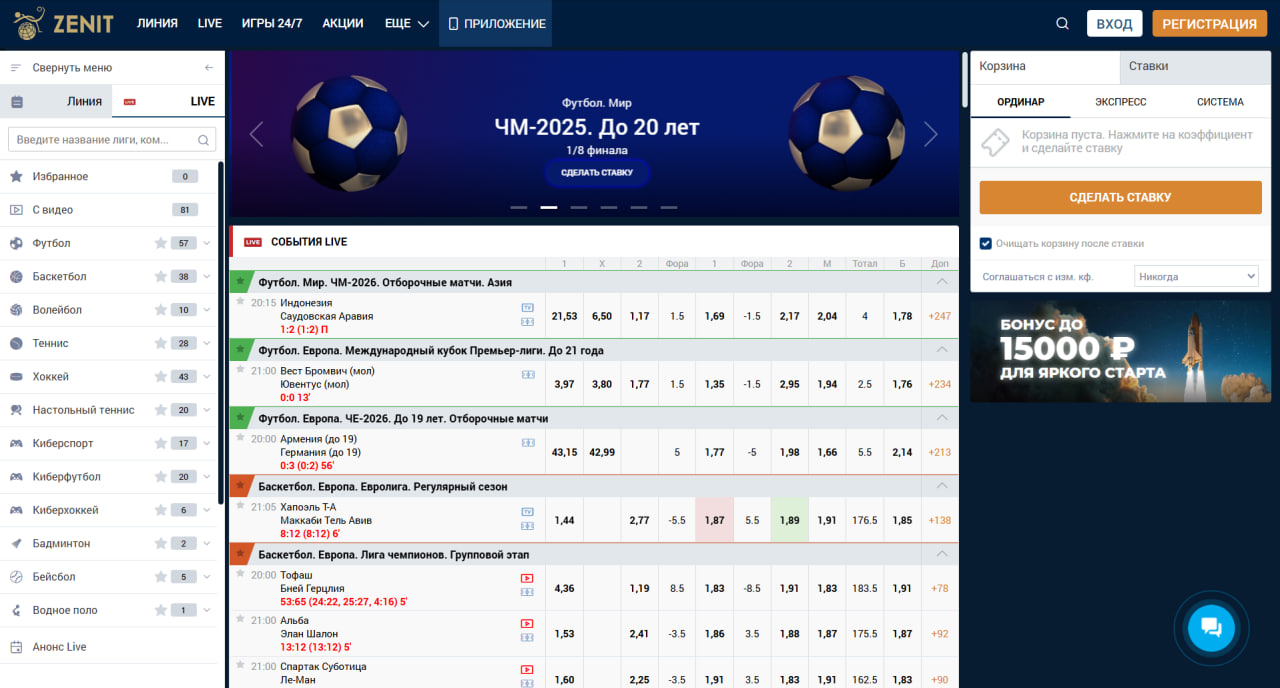
Task: Click the orange Сделать ставку button
Action: coord(1120,197)
